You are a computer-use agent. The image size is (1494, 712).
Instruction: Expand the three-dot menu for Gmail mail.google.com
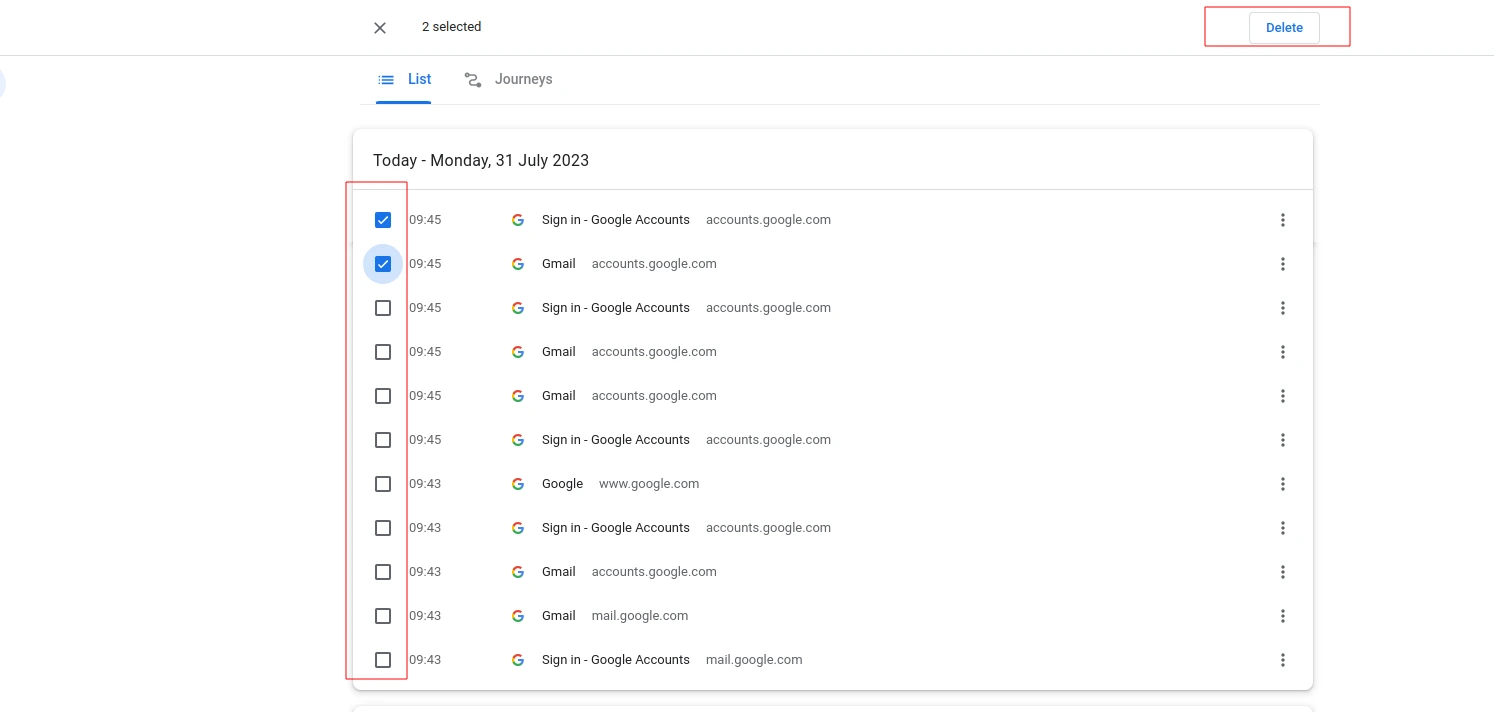[1283, 616]
